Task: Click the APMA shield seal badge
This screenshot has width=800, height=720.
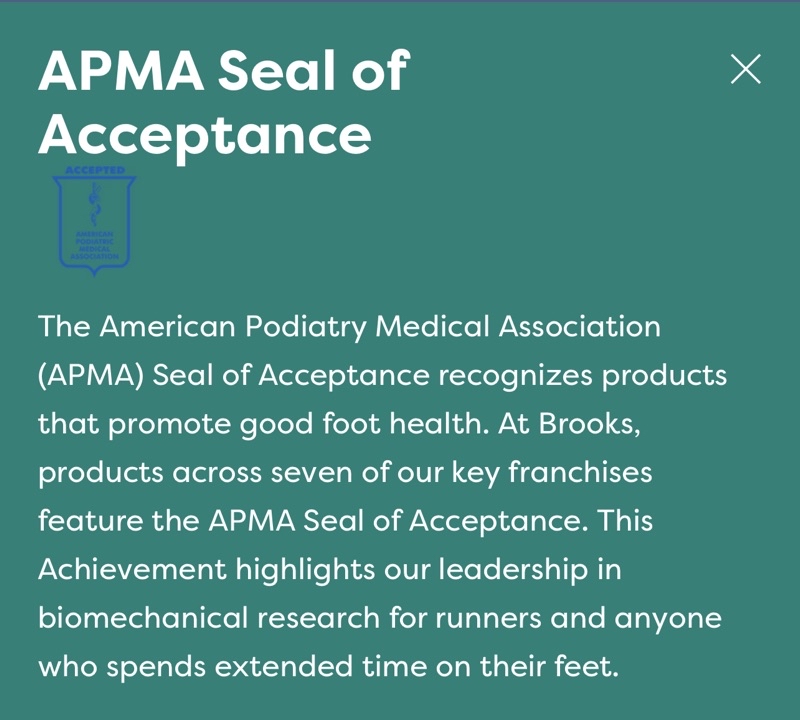Action: coord(94,220)
